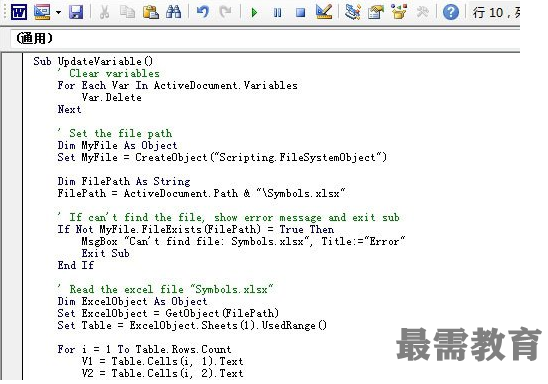Click the "FilePath = ActiveDocument.Path" line
This screenshot has height=384, width=548.
(201, 193)
